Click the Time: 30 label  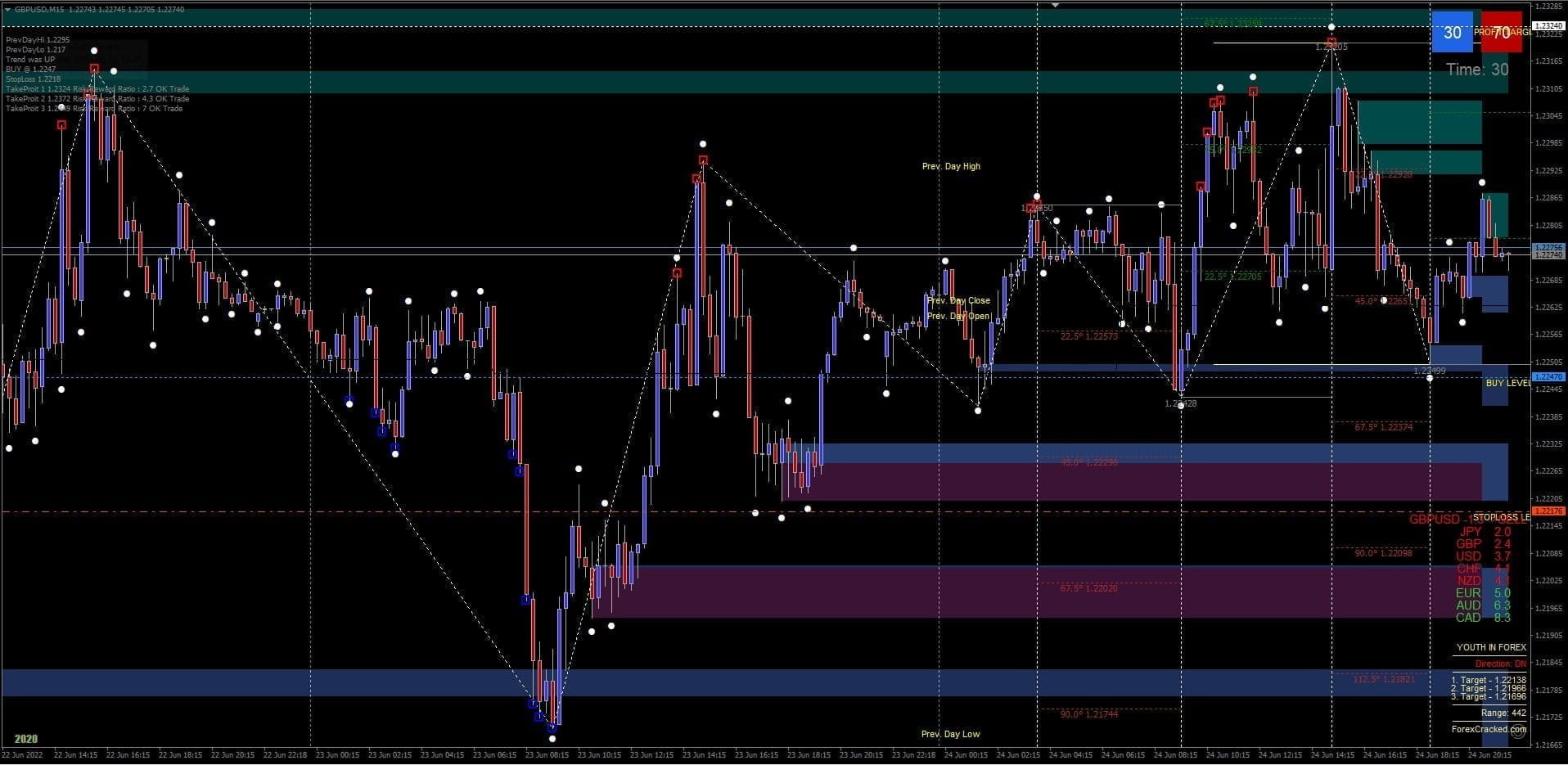click(x=1476, y=70)
